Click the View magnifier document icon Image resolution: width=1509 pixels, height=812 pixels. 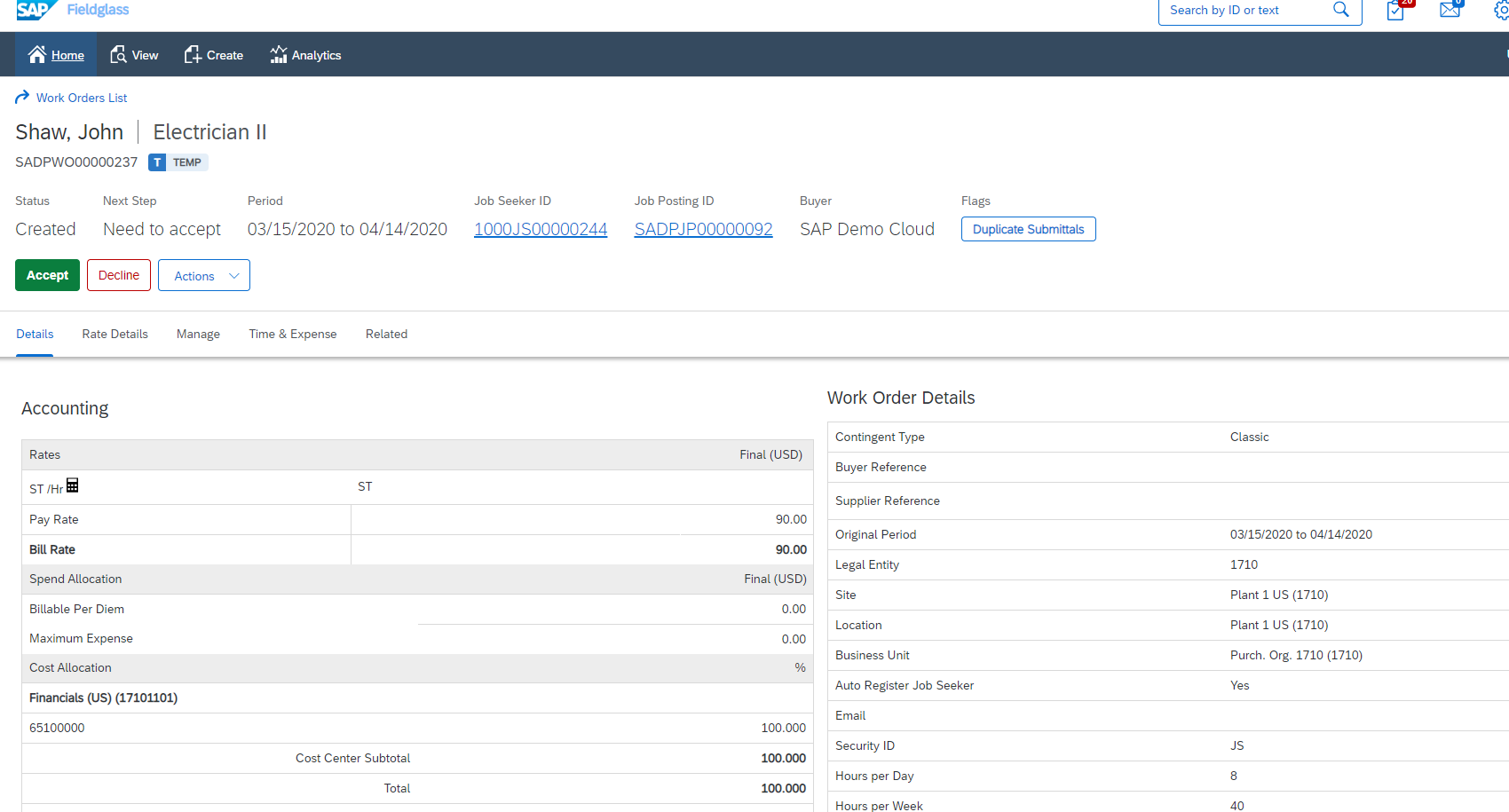tap(118, 55)
